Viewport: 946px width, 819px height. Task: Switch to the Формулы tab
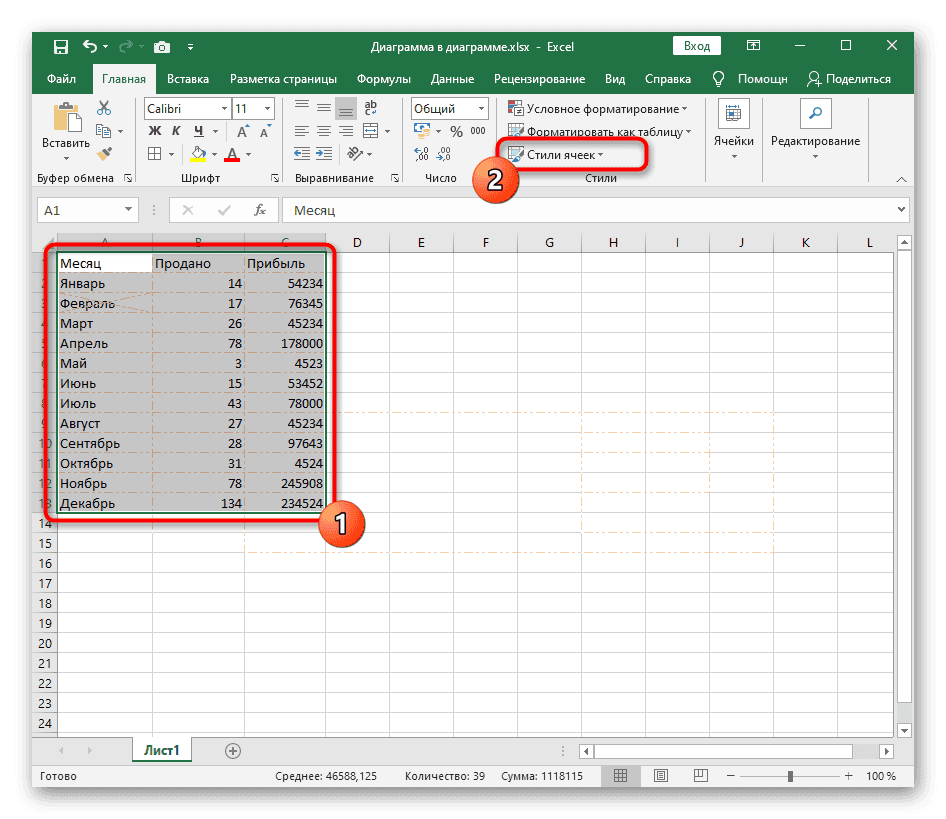384,79
